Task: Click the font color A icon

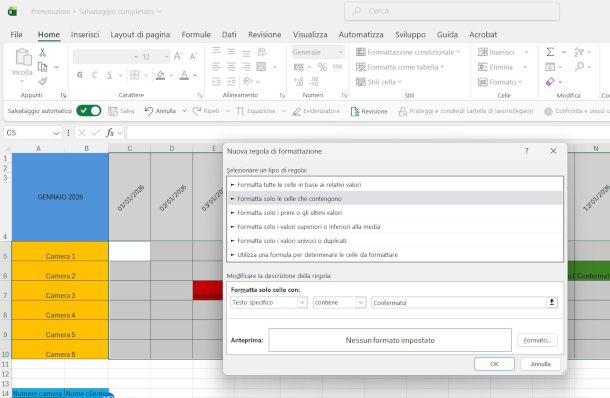Action: tap(184, 75)
